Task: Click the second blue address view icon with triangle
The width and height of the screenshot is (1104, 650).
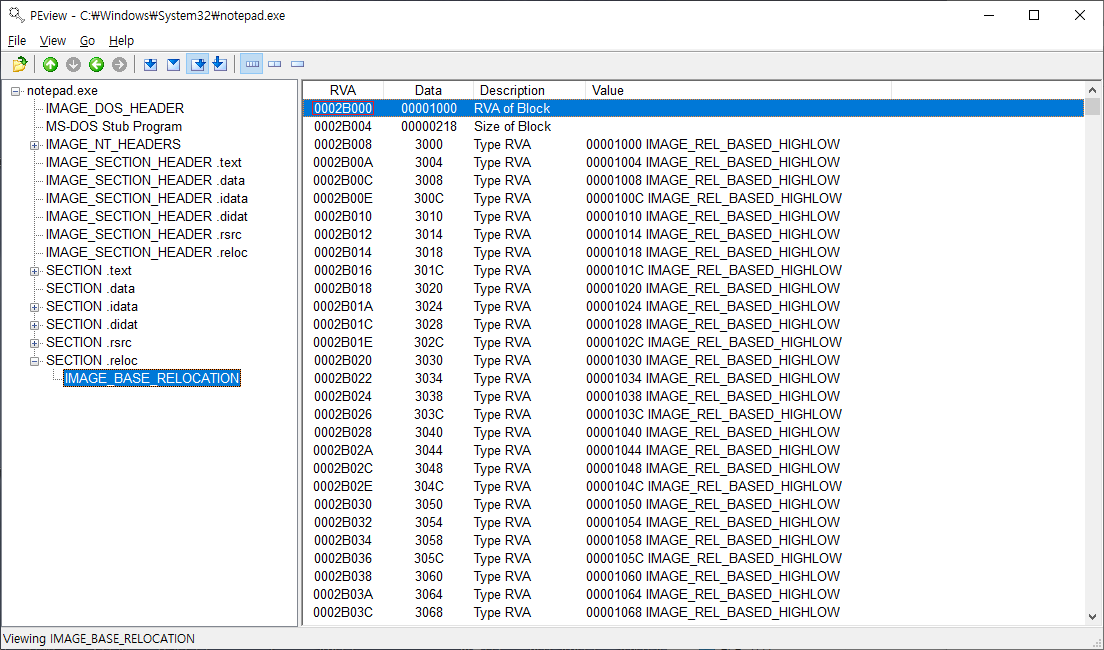Action: 173,64
